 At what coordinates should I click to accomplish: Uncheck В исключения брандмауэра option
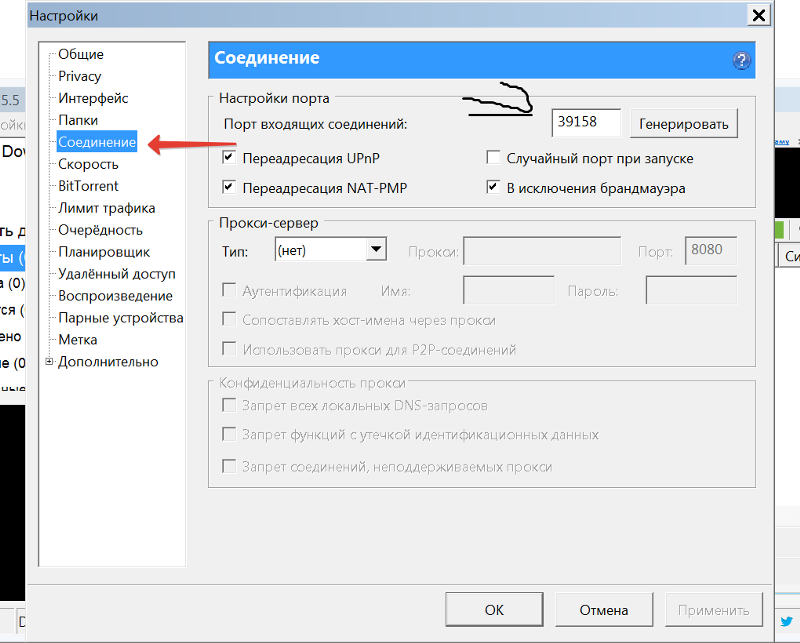click(x=493, y=187)
